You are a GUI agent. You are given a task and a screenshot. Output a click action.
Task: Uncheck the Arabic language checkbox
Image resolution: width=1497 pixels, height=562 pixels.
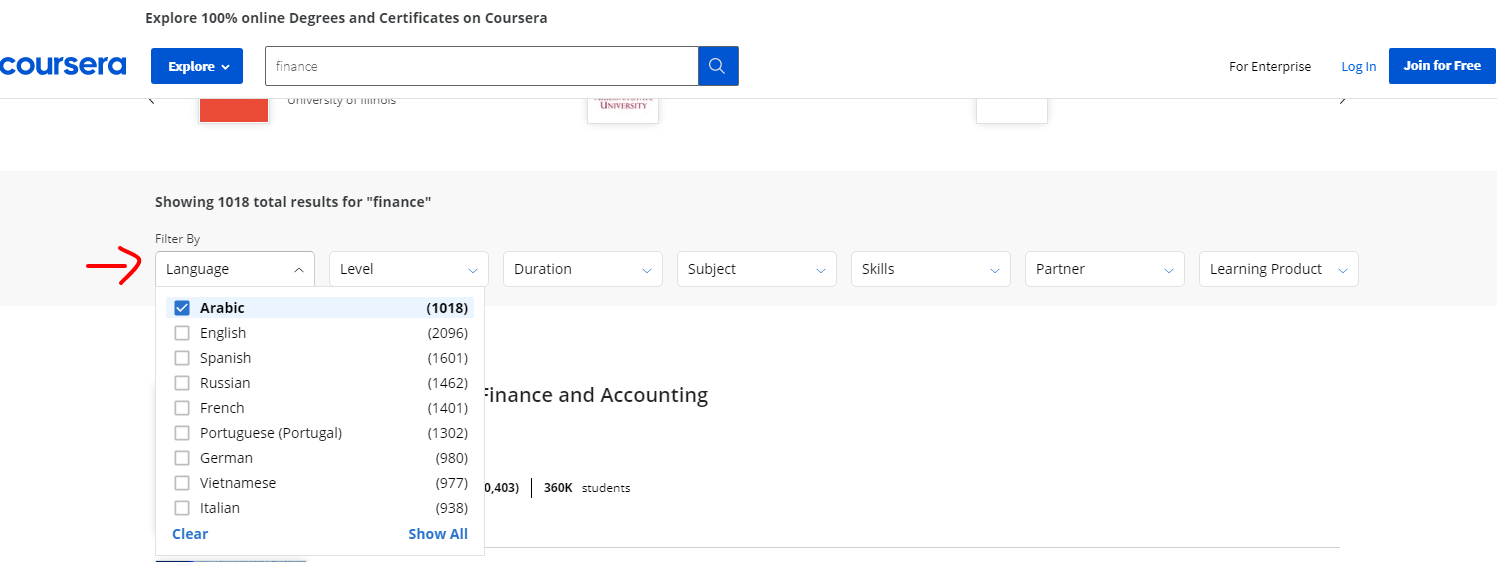[x=182, y=308]
